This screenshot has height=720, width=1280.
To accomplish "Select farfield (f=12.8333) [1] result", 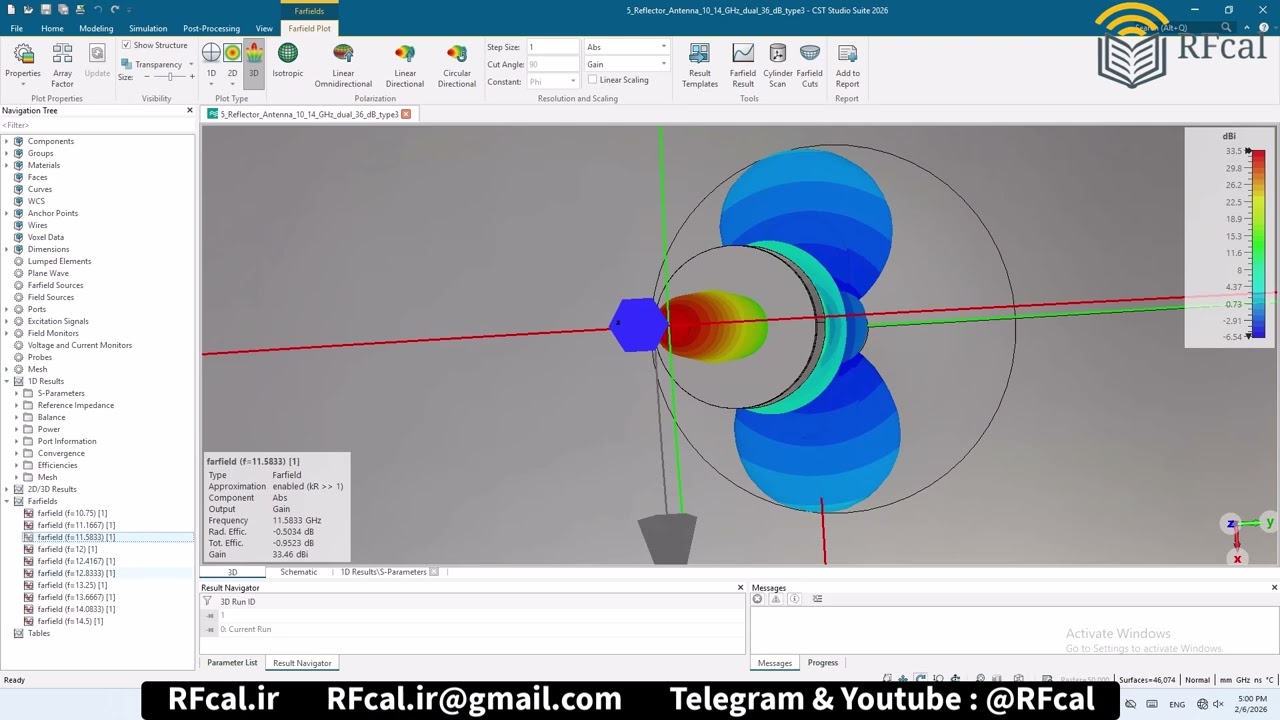I will (76, 573).
